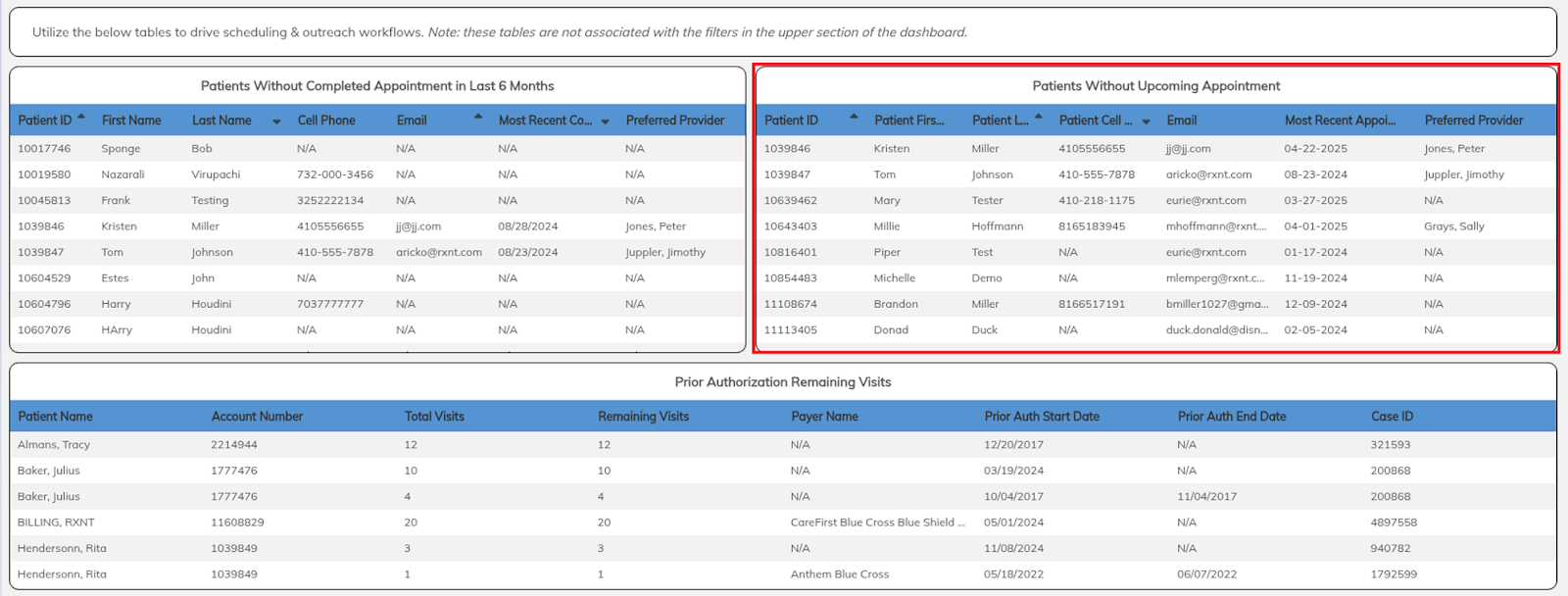1568x596 pixels.
Task: Sort by Case ID column header
Action: click(1392, 417)
